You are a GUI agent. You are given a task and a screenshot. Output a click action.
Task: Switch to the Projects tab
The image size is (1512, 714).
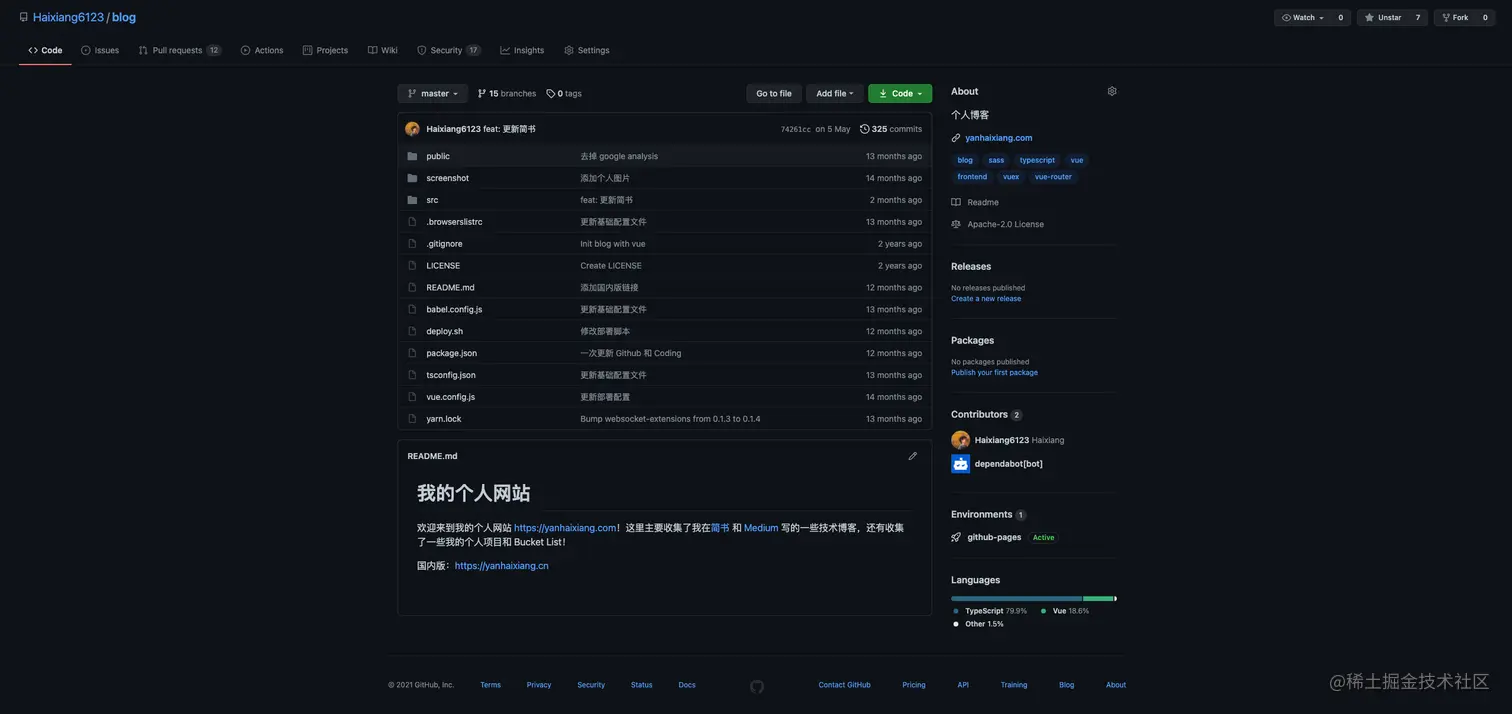click(x=325, y=50)
